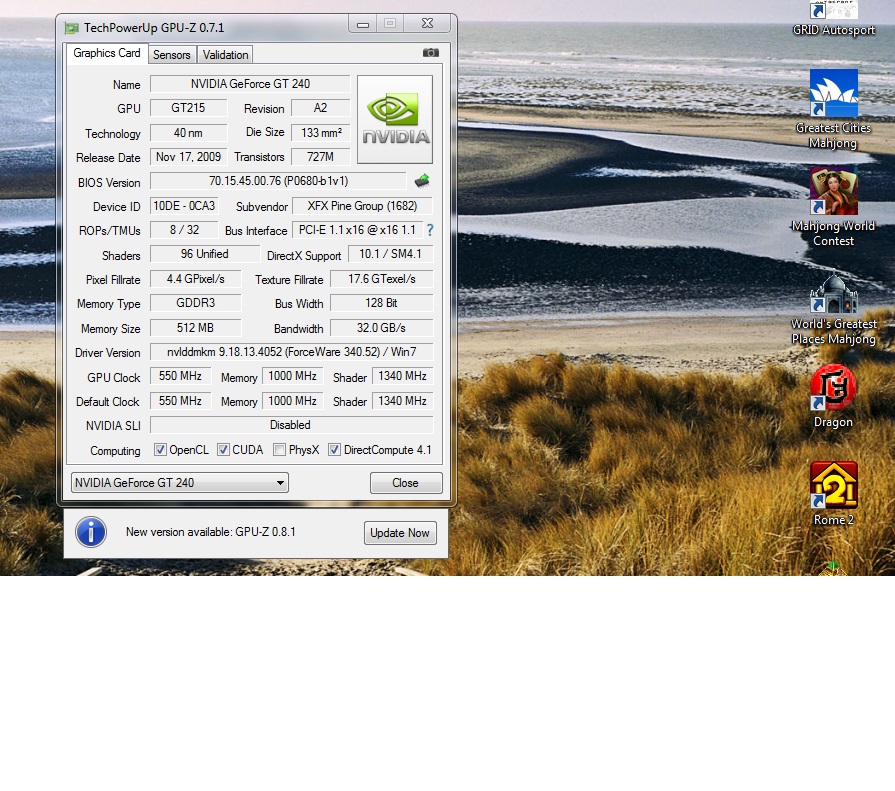Toggle the CUDA checkbox

(223, 450)
